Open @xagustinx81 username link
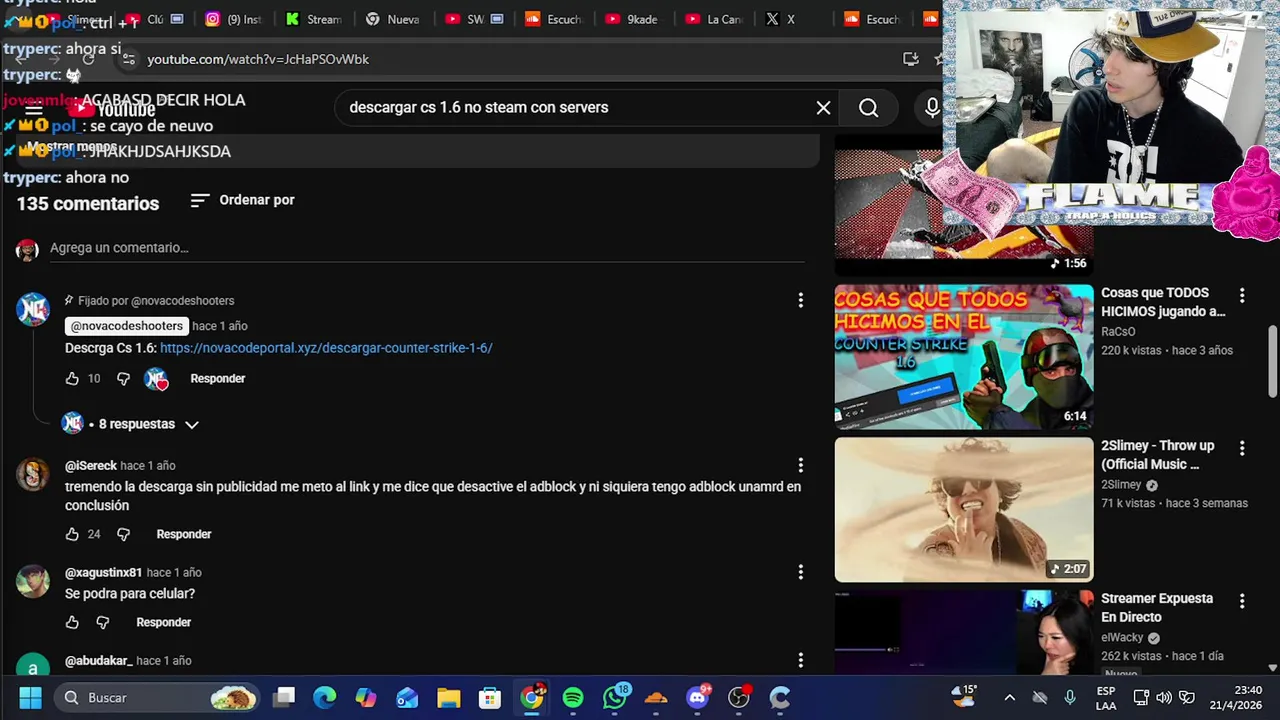Viewport: 1280px width, 720px height. (x=103, y=573)
